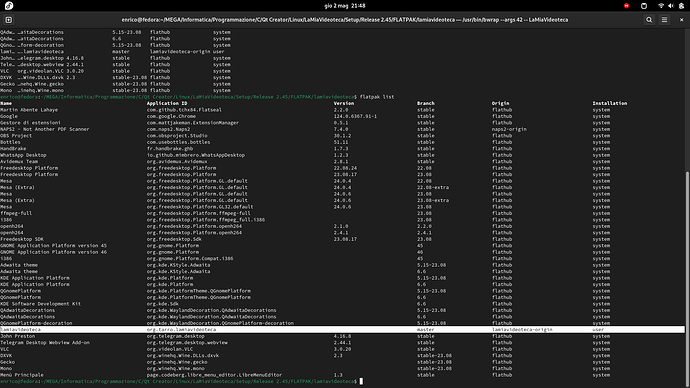
Task: Select 'com.usebottles.bottles' application ID
Action: pos(178,142)
